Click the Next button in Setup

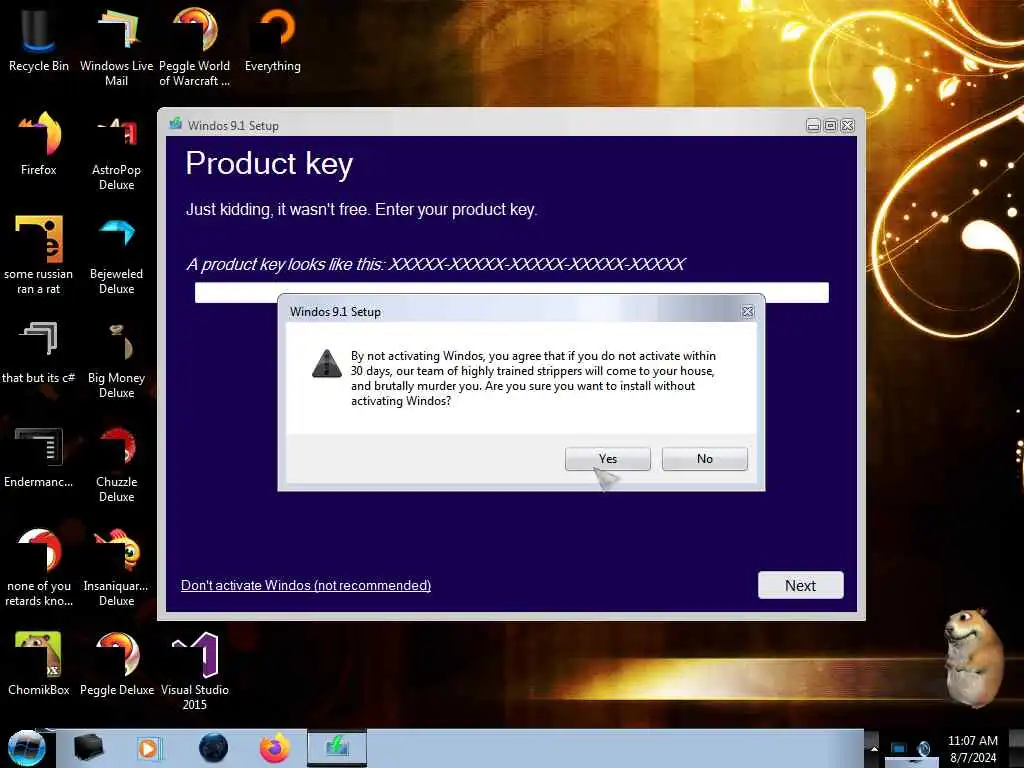click(801, 585)
